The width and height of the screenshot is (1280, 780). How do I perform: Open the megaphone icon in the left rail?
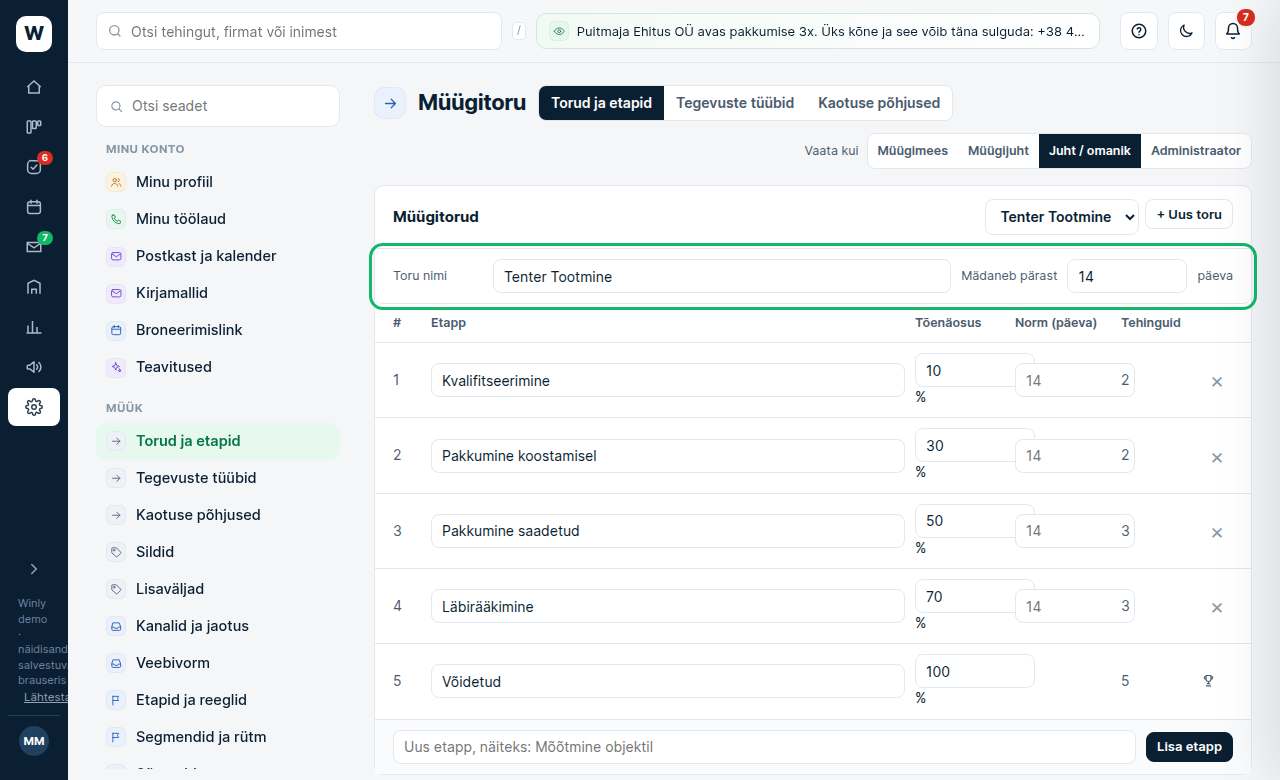(34, 367)
